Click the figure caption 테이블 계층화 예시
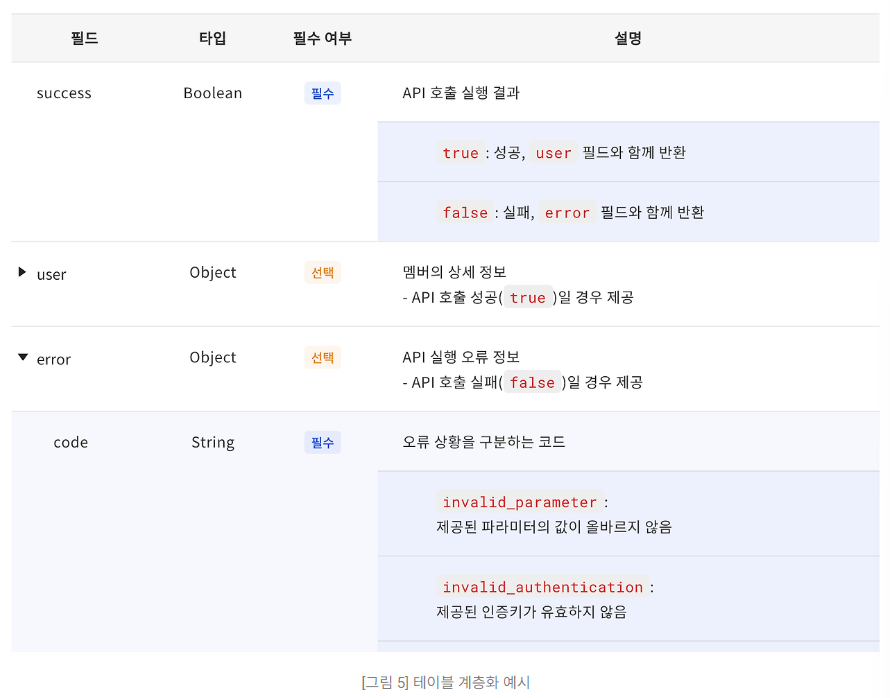The width and height of the screenshot is (890, 698). coord(445,683)
